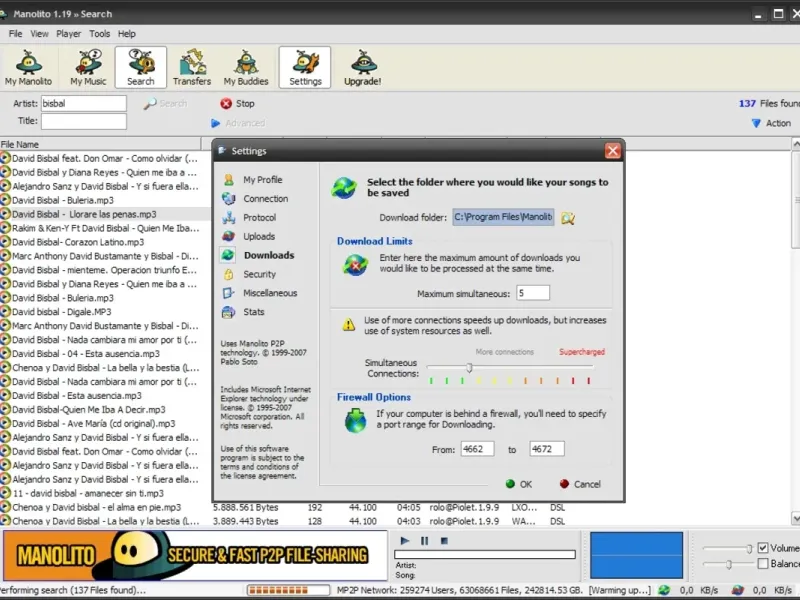The image size is (800, 600).
Task: Toggle the Balance checkbox
Action: pyautogui.click(x=763, y=564)
